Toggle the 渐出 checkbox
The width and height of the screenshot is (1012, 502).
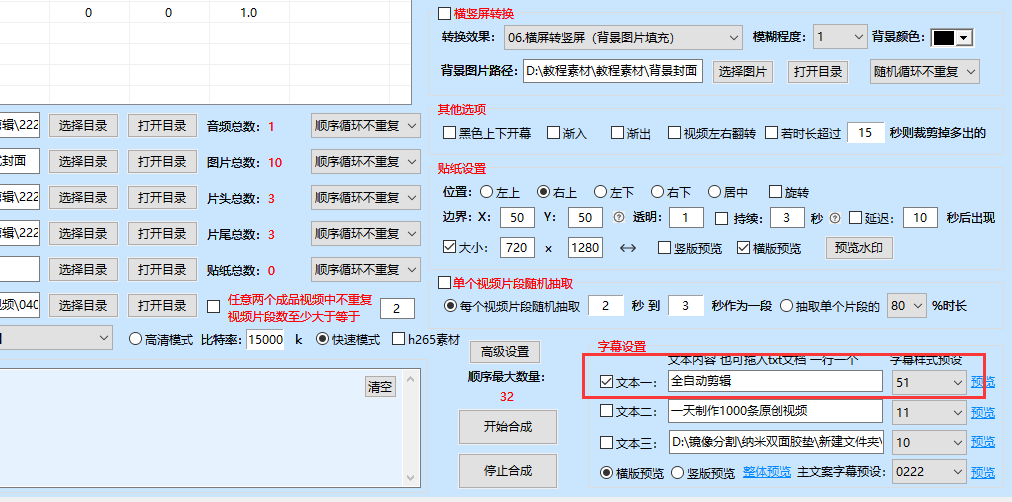(618, 134)
